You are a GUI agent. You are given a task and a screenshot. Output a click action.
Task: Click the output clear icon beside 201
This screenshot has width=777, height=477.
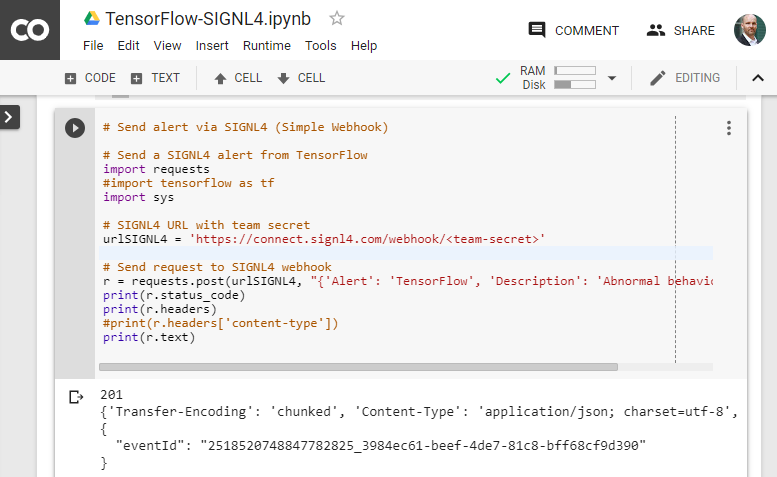76,397
